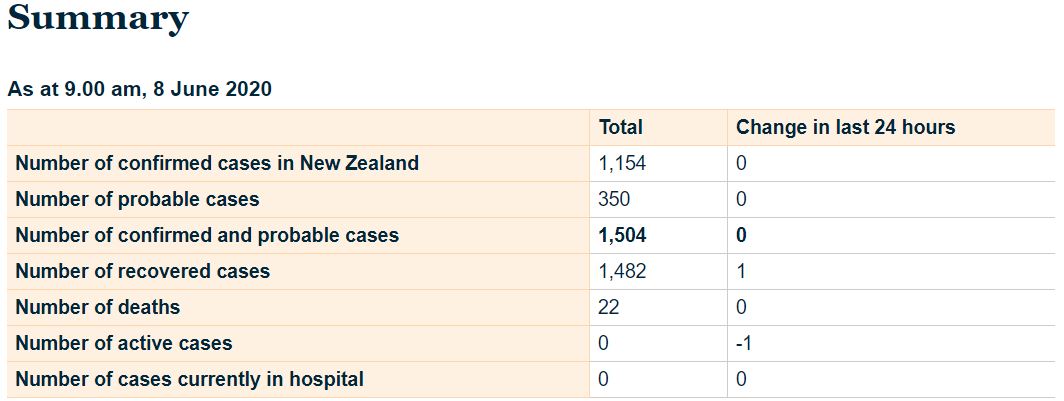This screenshot has height=401, width=1064.
Task: Click the probable cases total 350
Action: click(614, 199)
